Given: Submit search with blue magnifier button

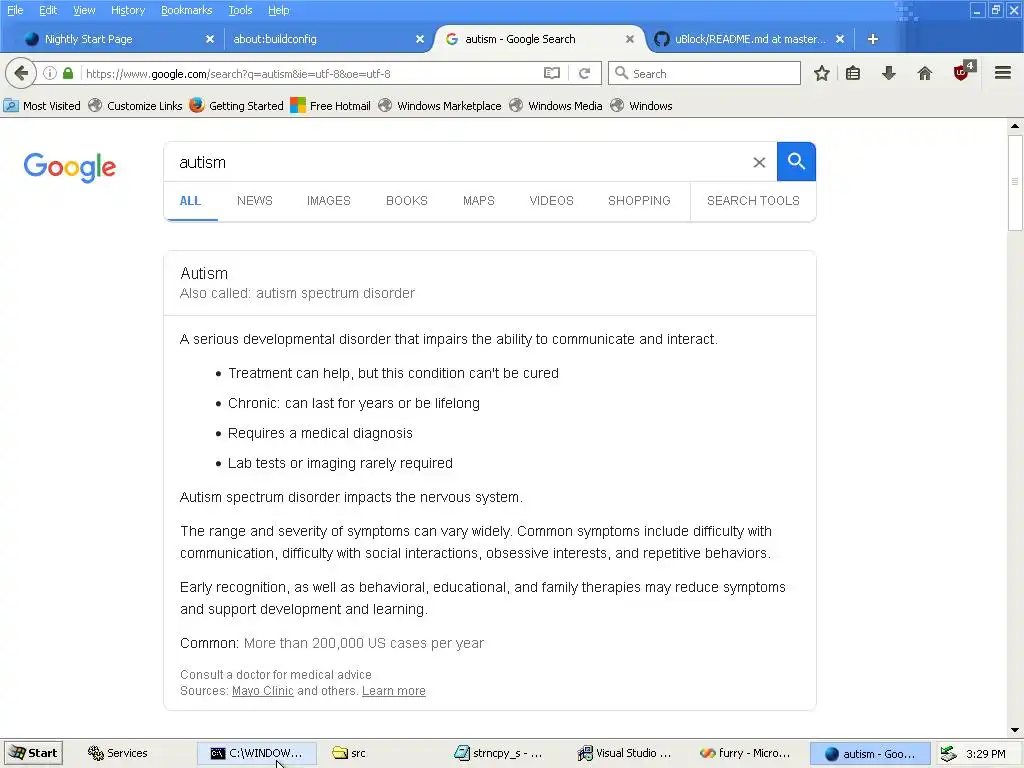Looking at the screenshot, I should pyautogui.click(x=796, y=161).
